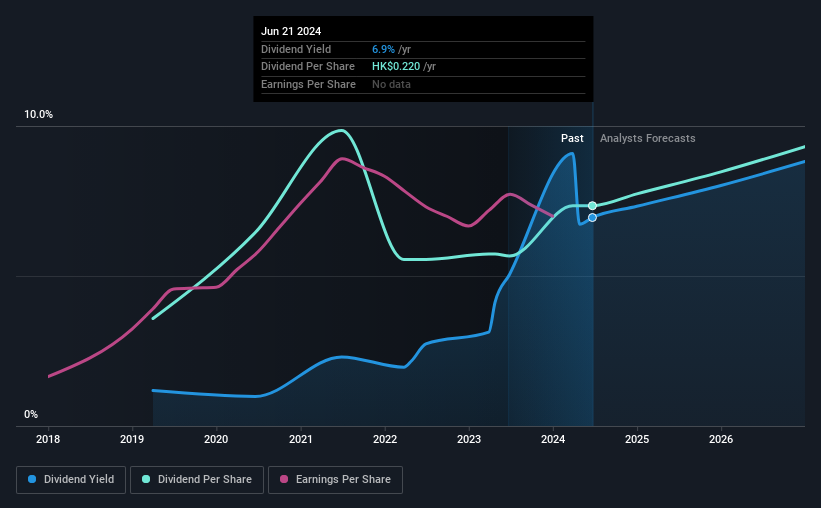The image size is (821, 508).
Task: Click the 2022 x-axis label
Action: coord(385,439)
